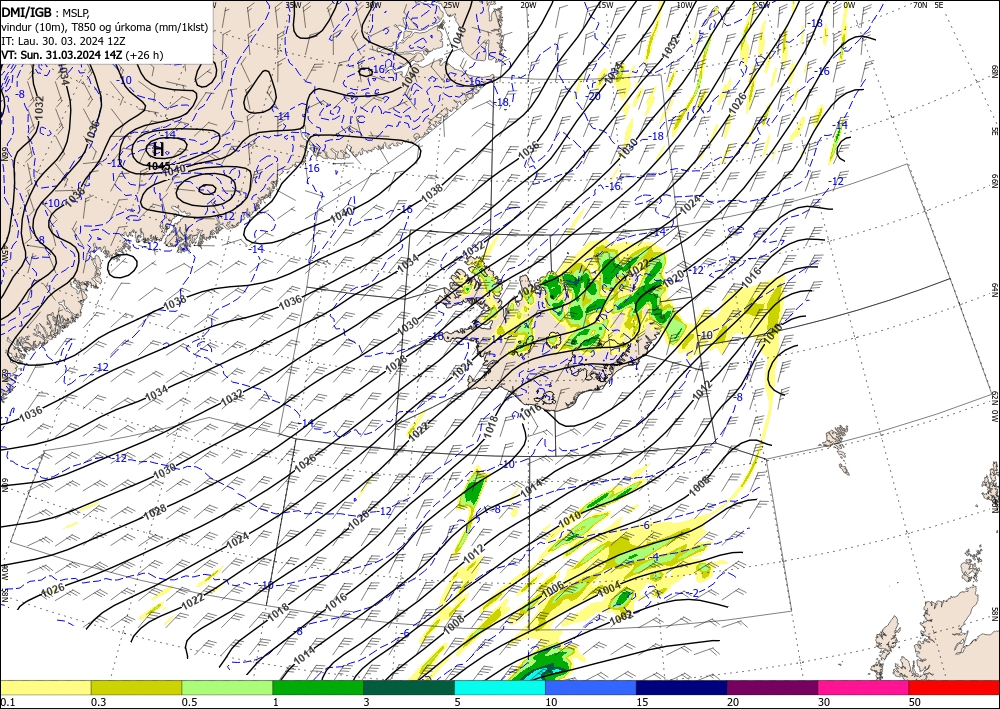Viewport: 1000px width, 709px height.
Task: Select the light green 0.5 legend swatch
Action: point(227,687)
